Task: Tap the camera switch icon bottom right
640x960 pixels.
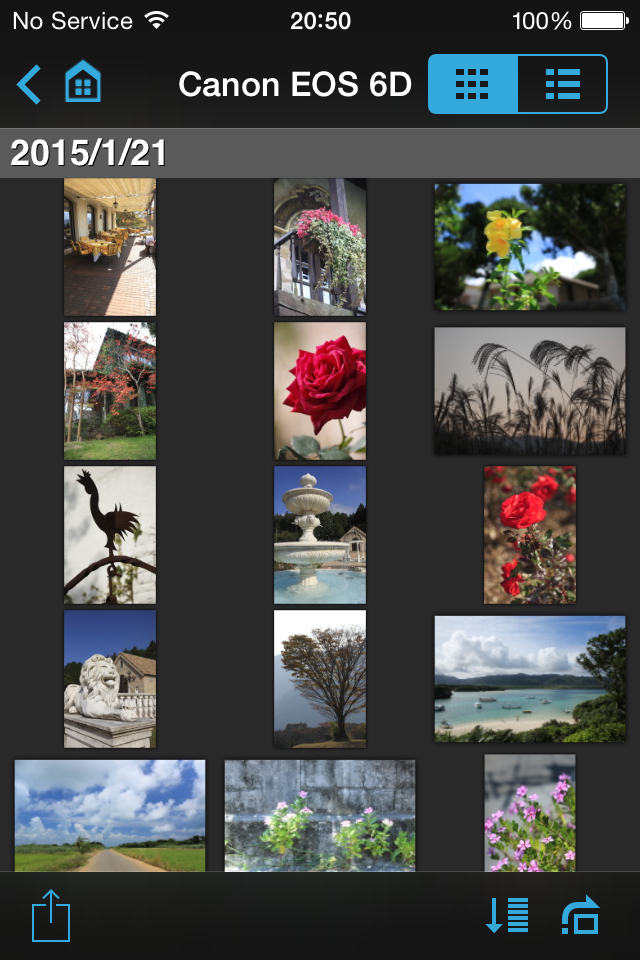Action: (581, 916)
